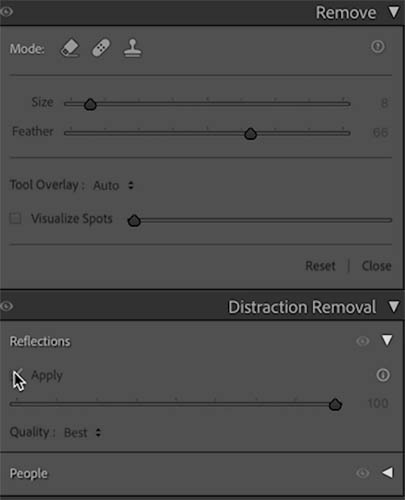Image resolution: width=405 pixels, height=500 pixels.
Task: Expand the People section triangle
Action: click(387, 472)
